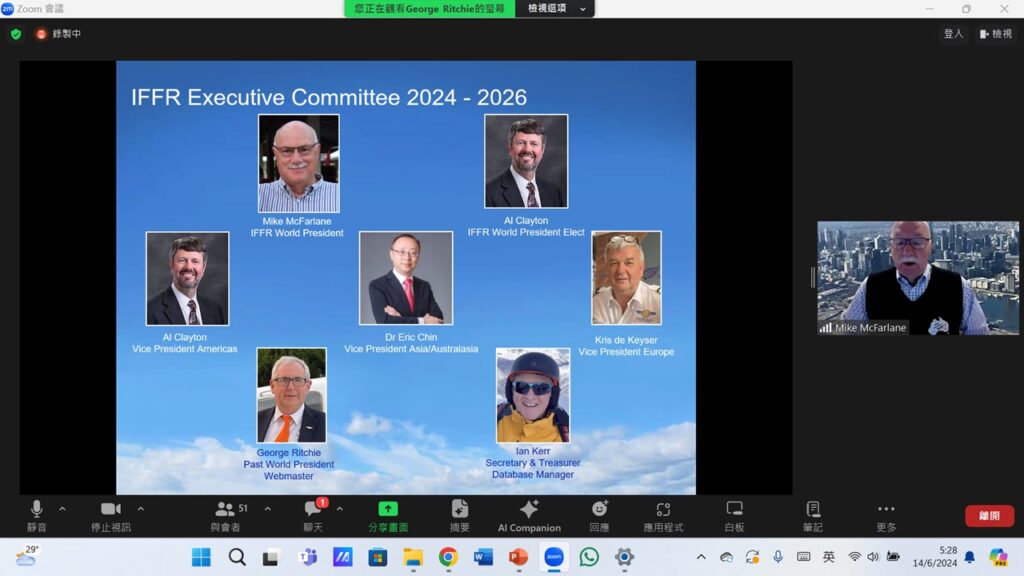Open the Zoom apps panel

[x=663, y=515]
